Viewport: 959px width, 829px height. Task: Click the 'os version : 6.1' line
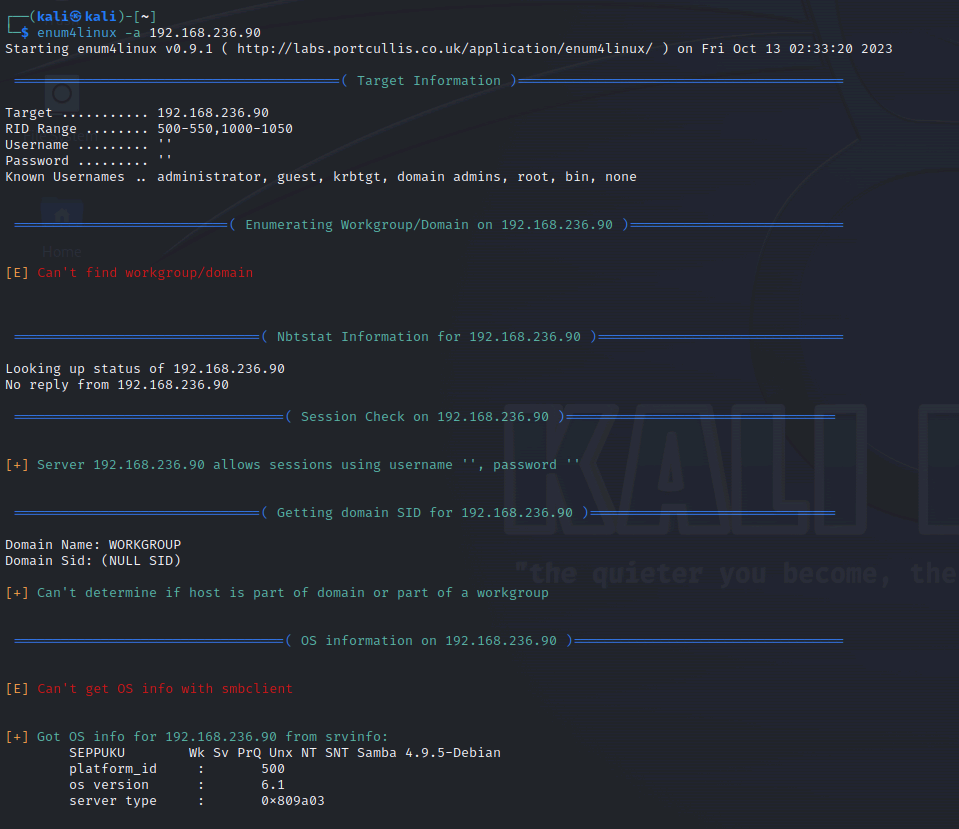pos(177,784)
